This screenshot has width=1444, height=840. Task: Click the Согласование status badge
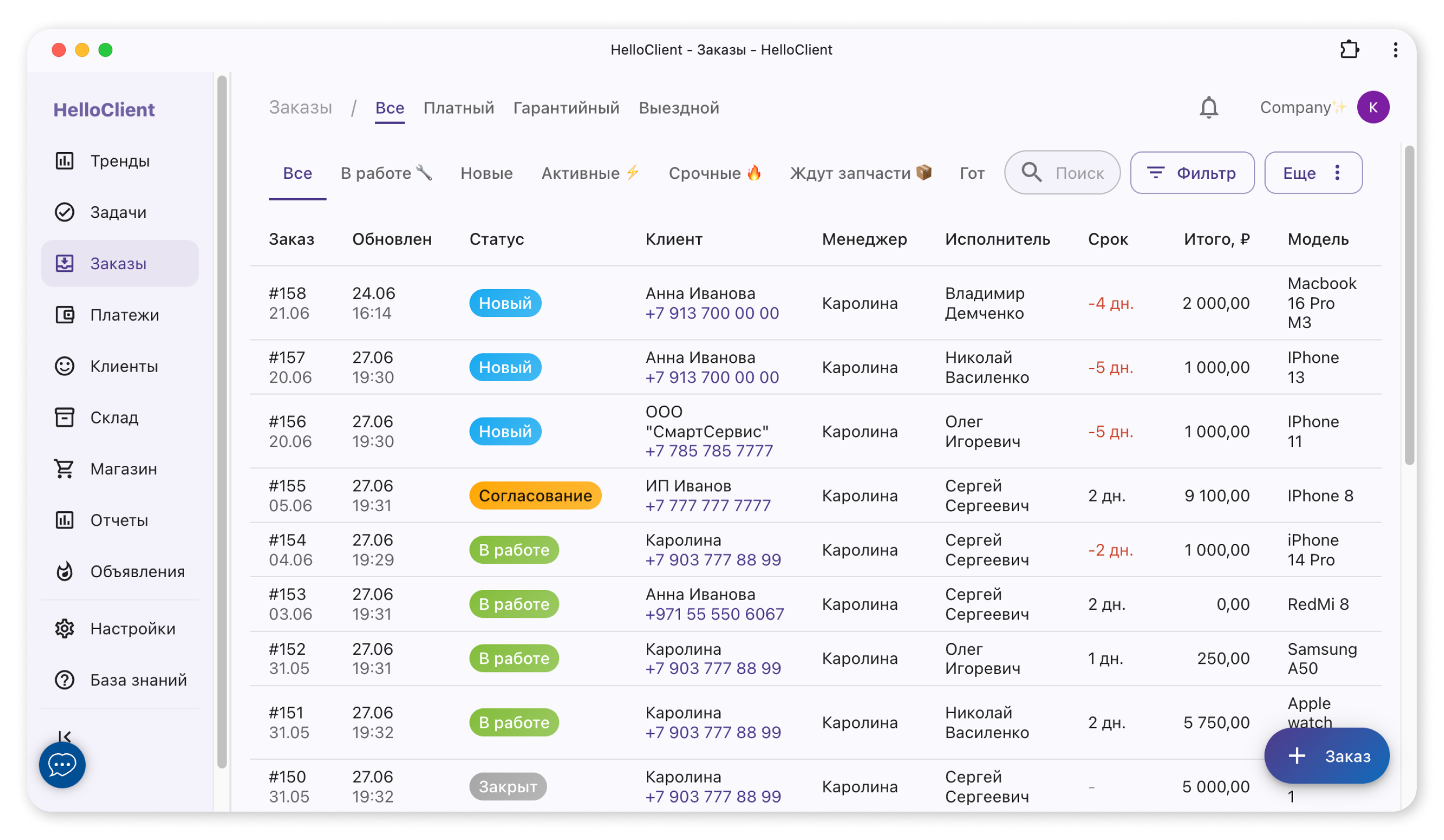(535, 496)
